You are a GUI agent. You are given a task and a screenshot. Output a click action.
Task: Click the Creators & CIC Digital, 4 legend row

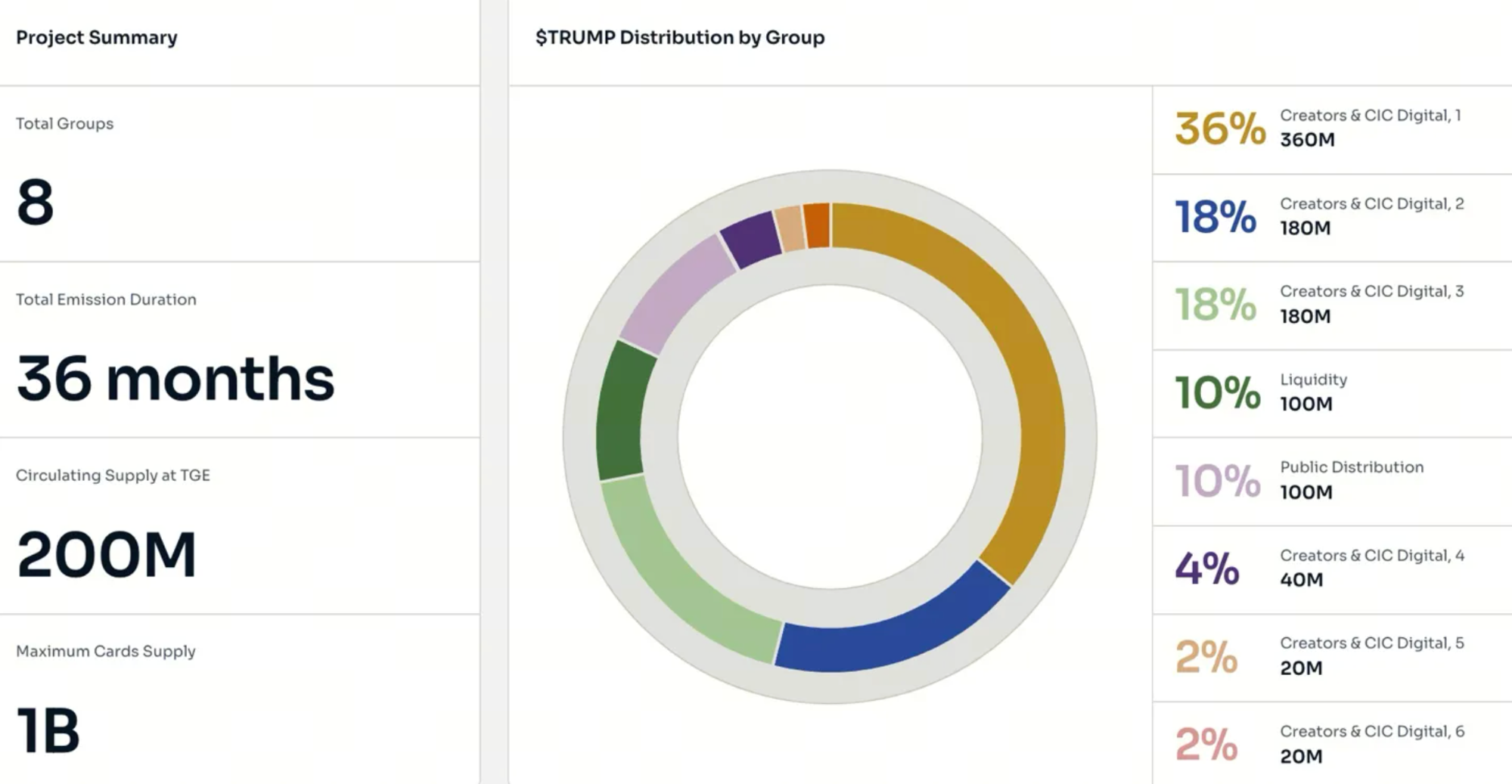tap(1331, 569)
